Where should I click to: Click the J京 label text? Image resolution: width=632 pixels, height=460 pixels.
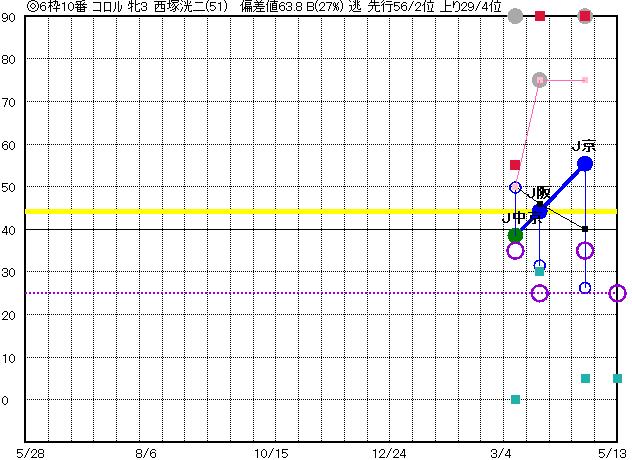point(583,145)
